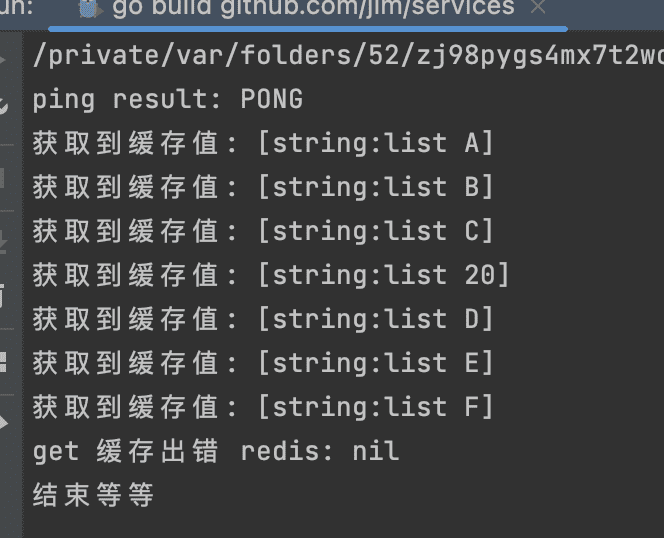Viewport: 664px width, 538px height.
Task: Click the Go gopher icon in the run tab
Action: (89, 8)
